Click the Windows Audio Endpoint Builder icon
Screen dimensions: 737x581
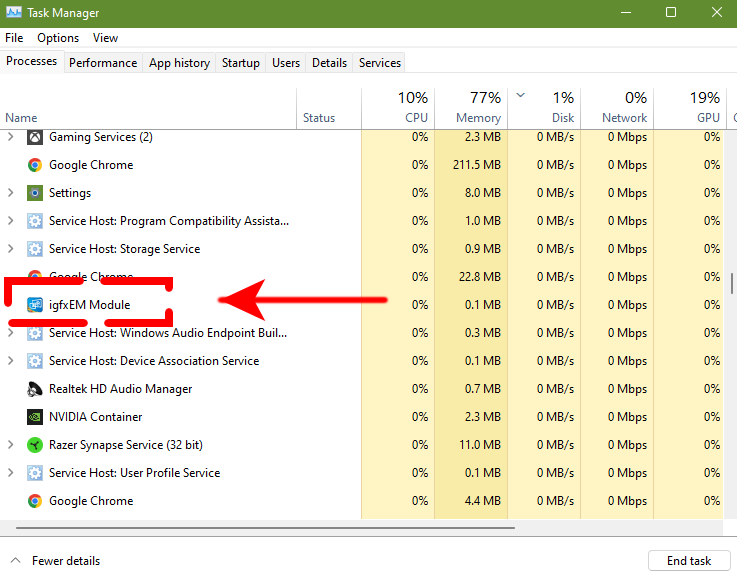pos(35,333)
